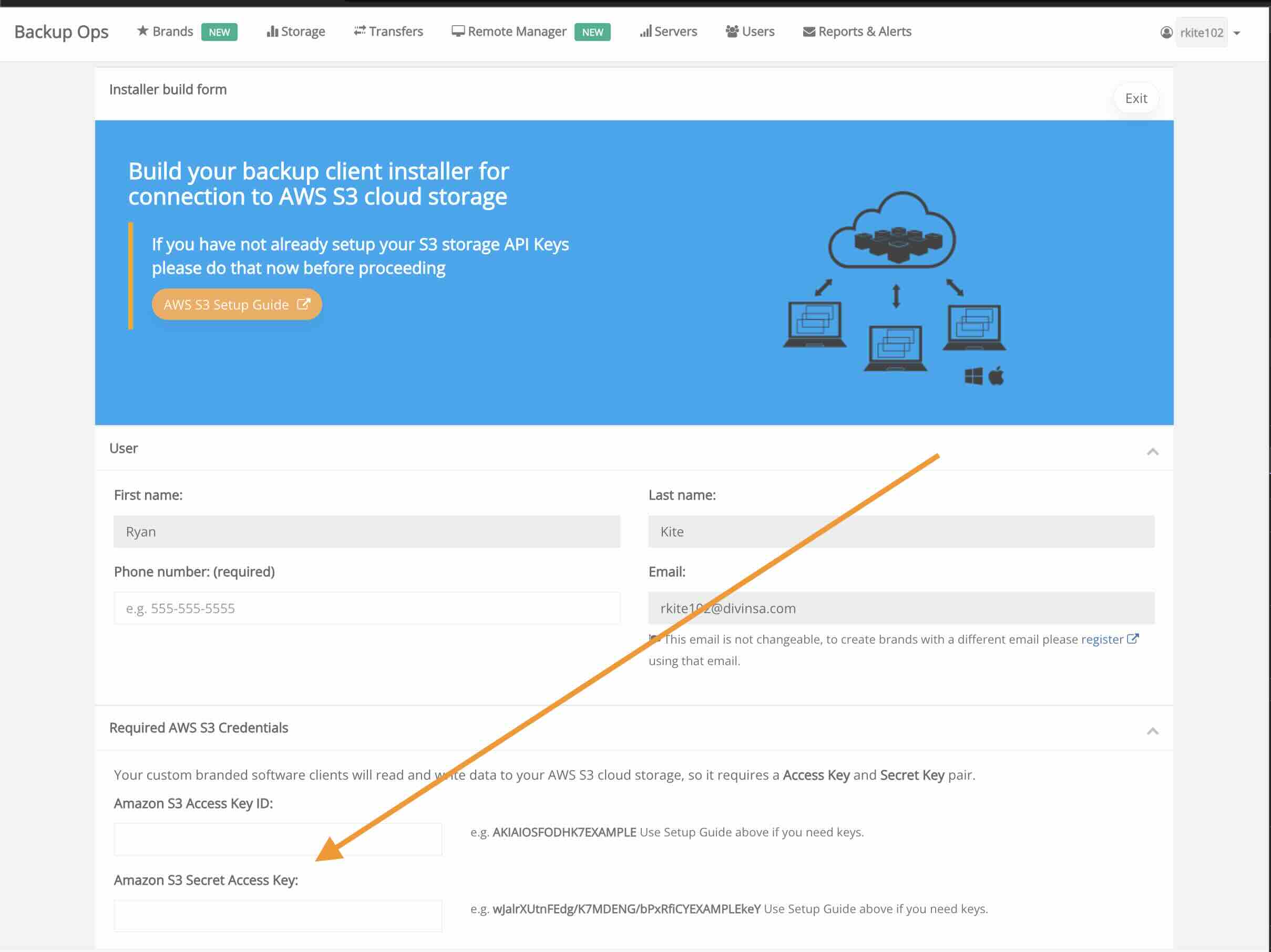Collapse the User section chevron
The width and height of the screenshot is (1271, 952).
coord(1153,452)
